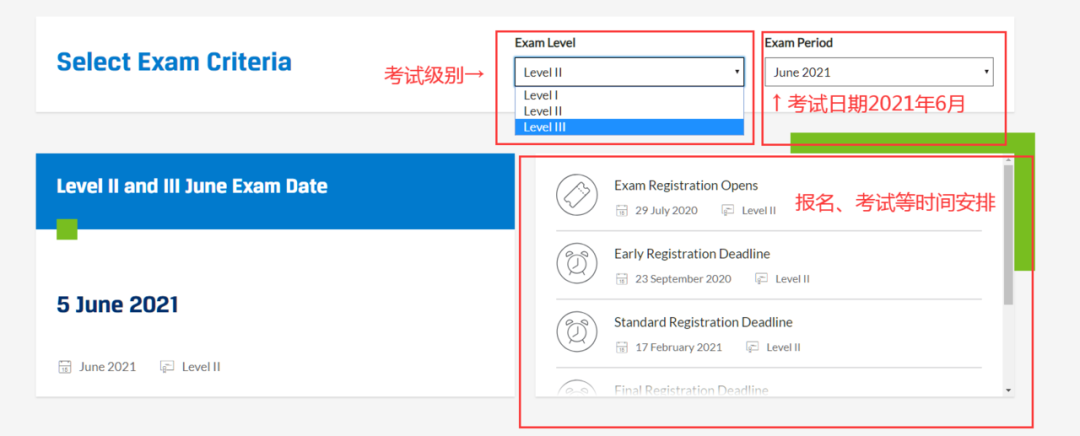The image size is (1080, 436).
Task: Open the Exam Level dropdown
Action: coord(628,72)
